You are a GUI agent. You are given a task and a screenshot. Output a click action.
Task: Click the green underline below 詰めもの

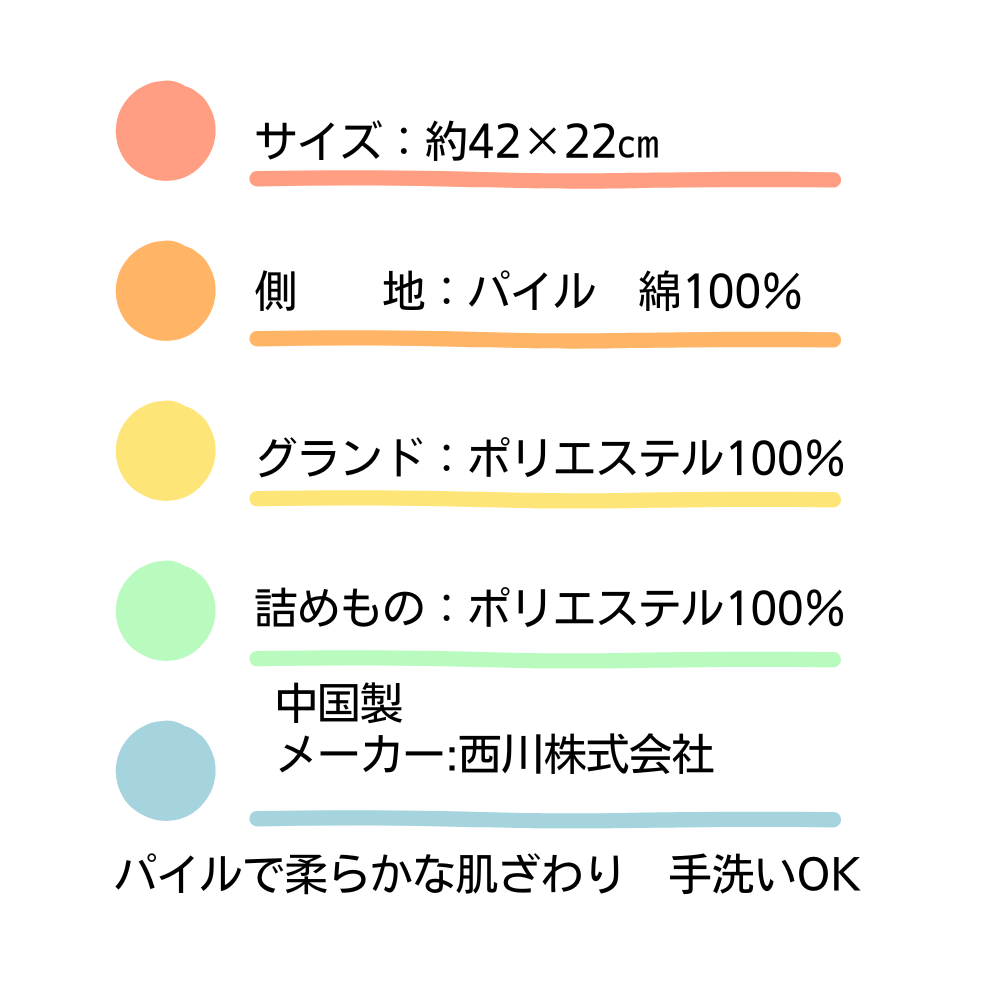point(545,659)
